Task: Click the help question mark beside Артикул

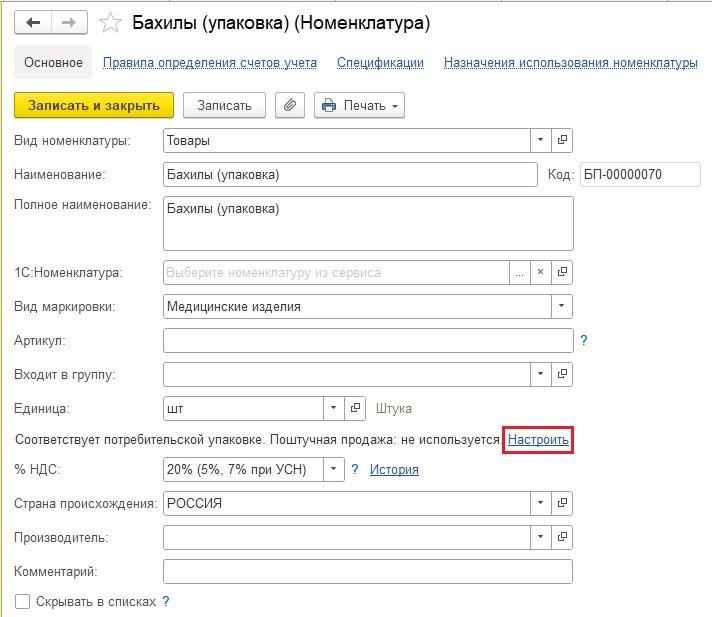Action: pos(584,341)
